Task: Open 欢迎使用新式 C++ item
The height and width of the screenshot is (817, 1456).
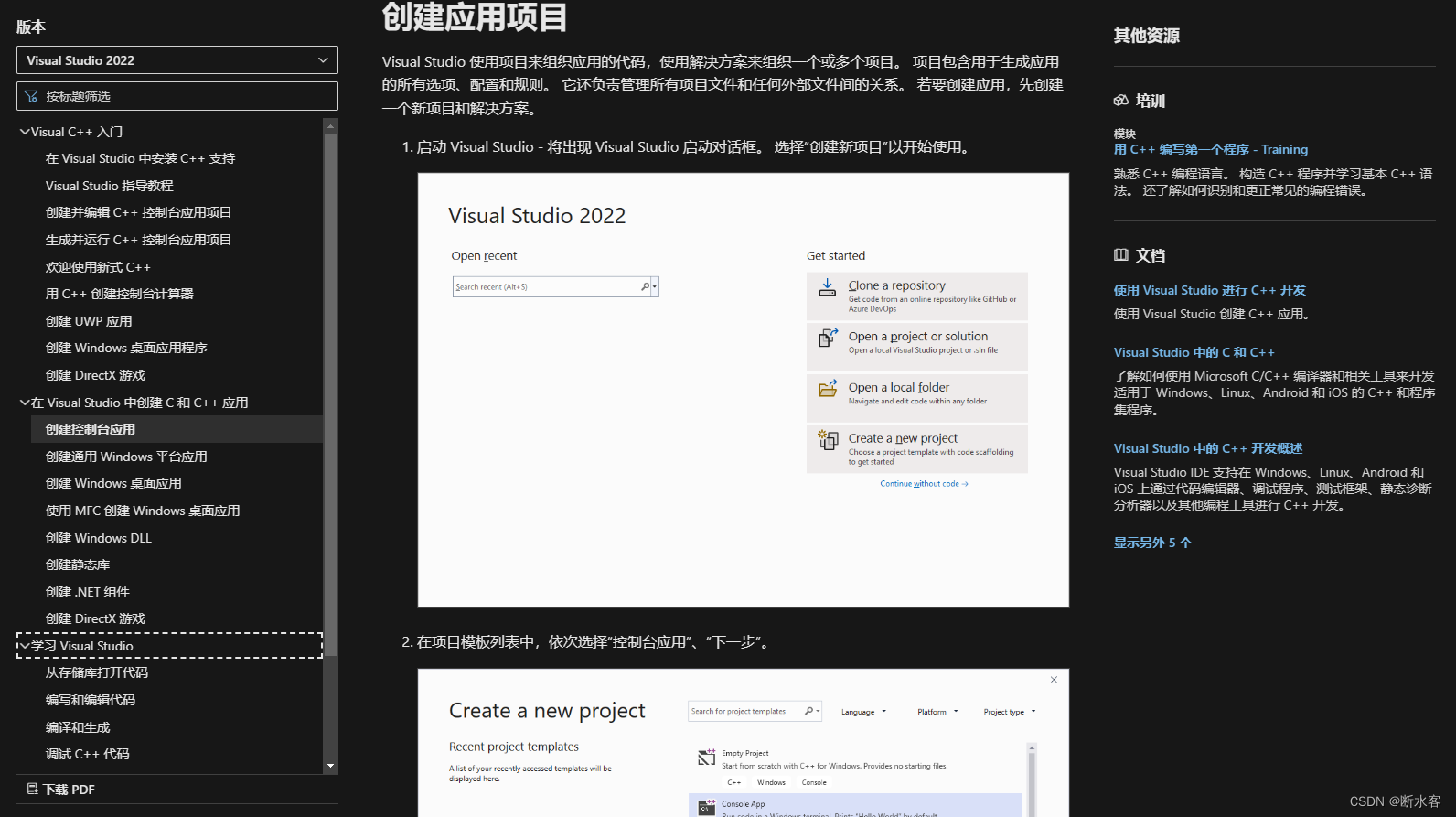Action: 98,267
